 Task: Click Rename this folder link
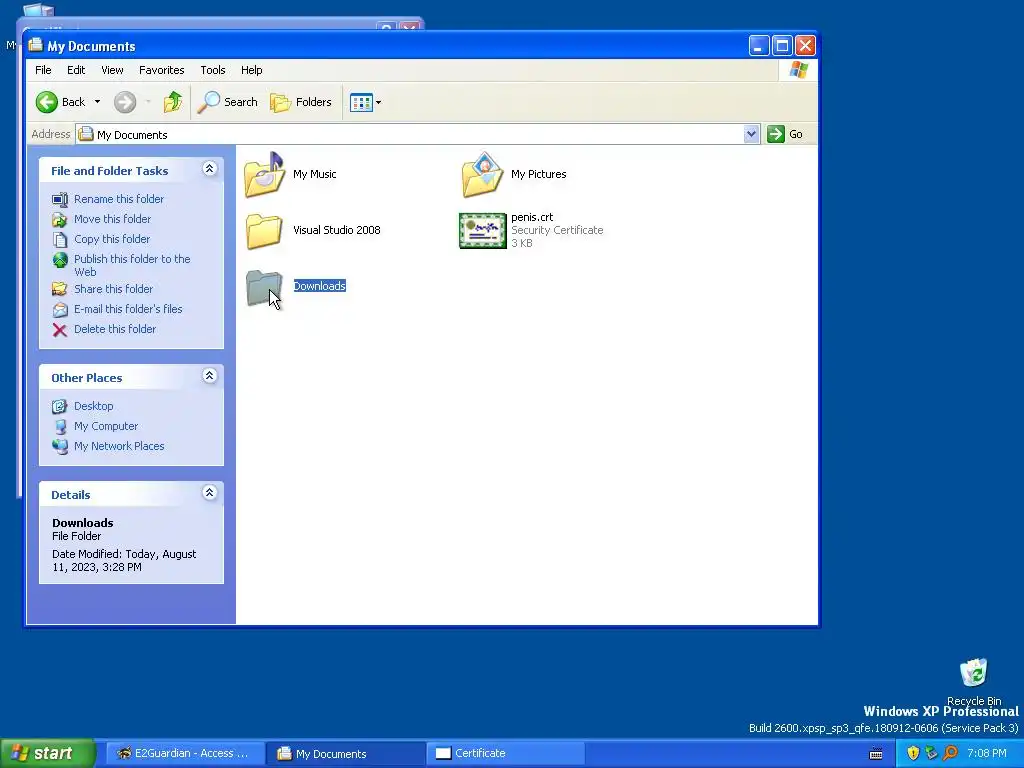click(119, 199)
